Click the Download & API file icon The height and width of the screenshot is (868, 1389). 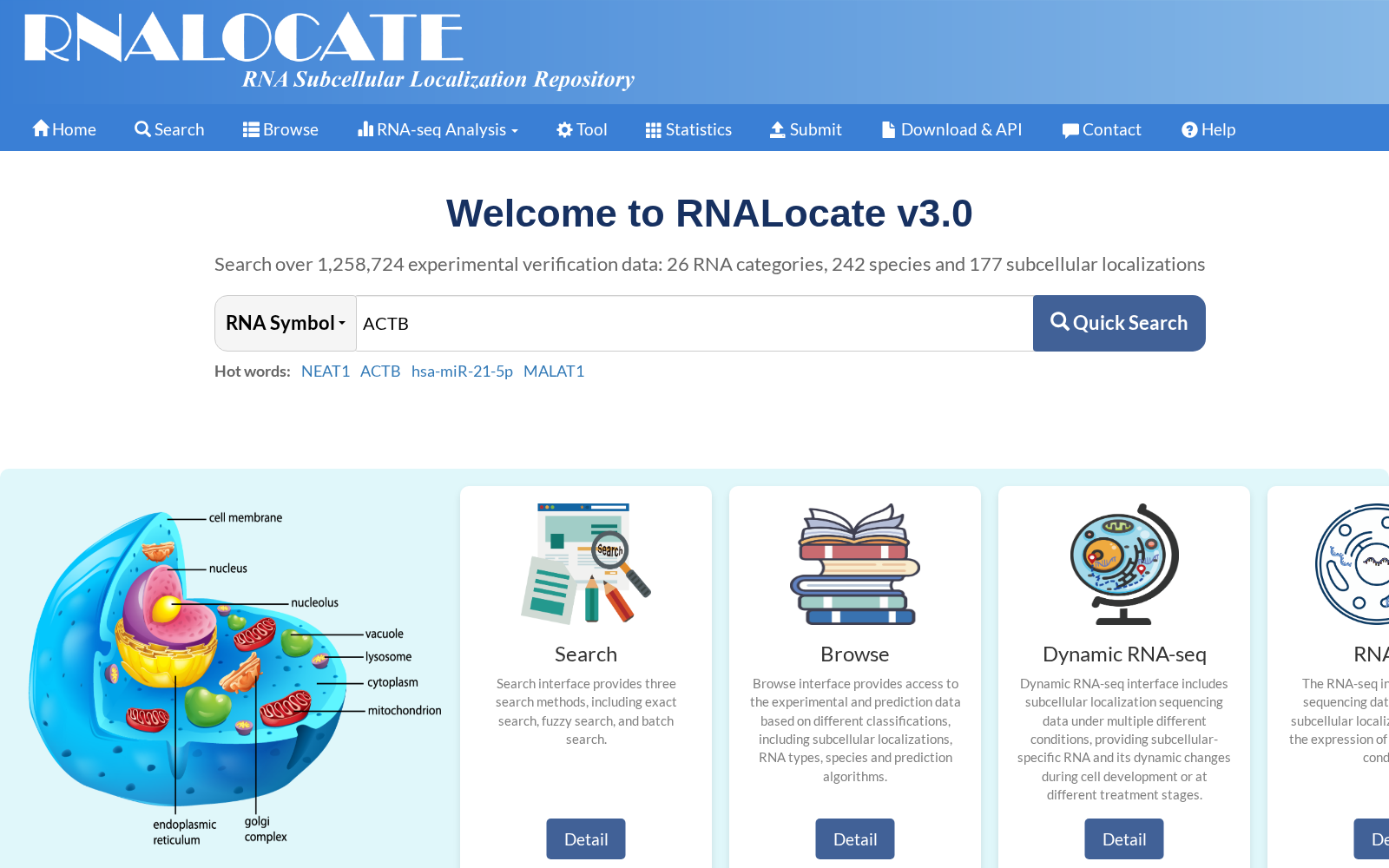889,129
